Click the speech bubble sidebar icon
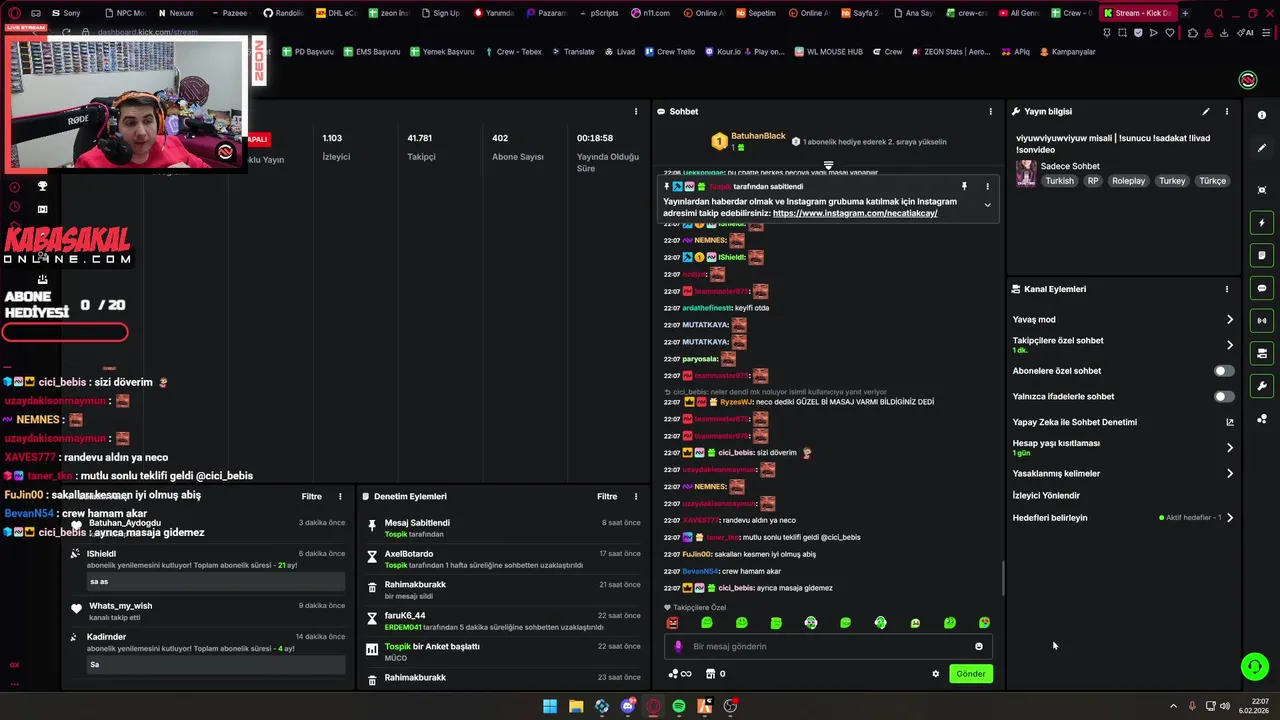The width and height of the screenshot is (1280, 720). pyautogui.click(x=1262, y=288)
